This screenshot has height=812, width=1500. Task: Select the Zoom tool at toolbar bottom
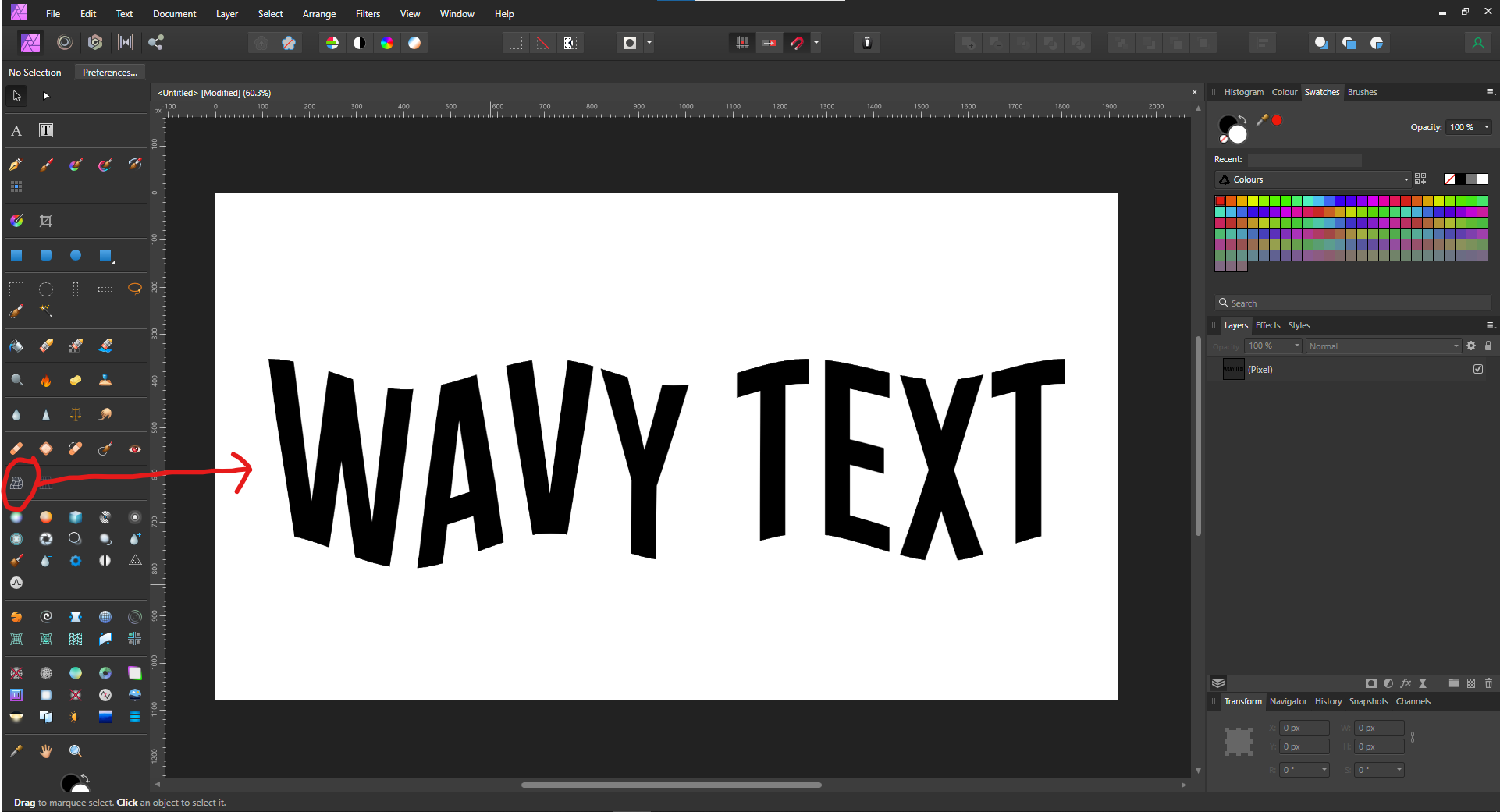[x=76, y=750]
